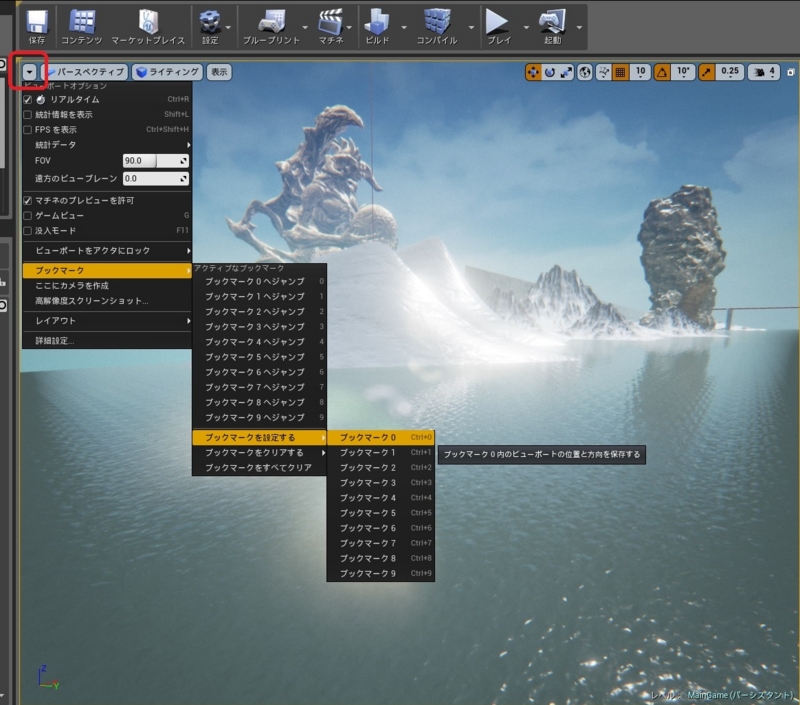
Task: Click the 表示 show button
Action: pos(219,72)
